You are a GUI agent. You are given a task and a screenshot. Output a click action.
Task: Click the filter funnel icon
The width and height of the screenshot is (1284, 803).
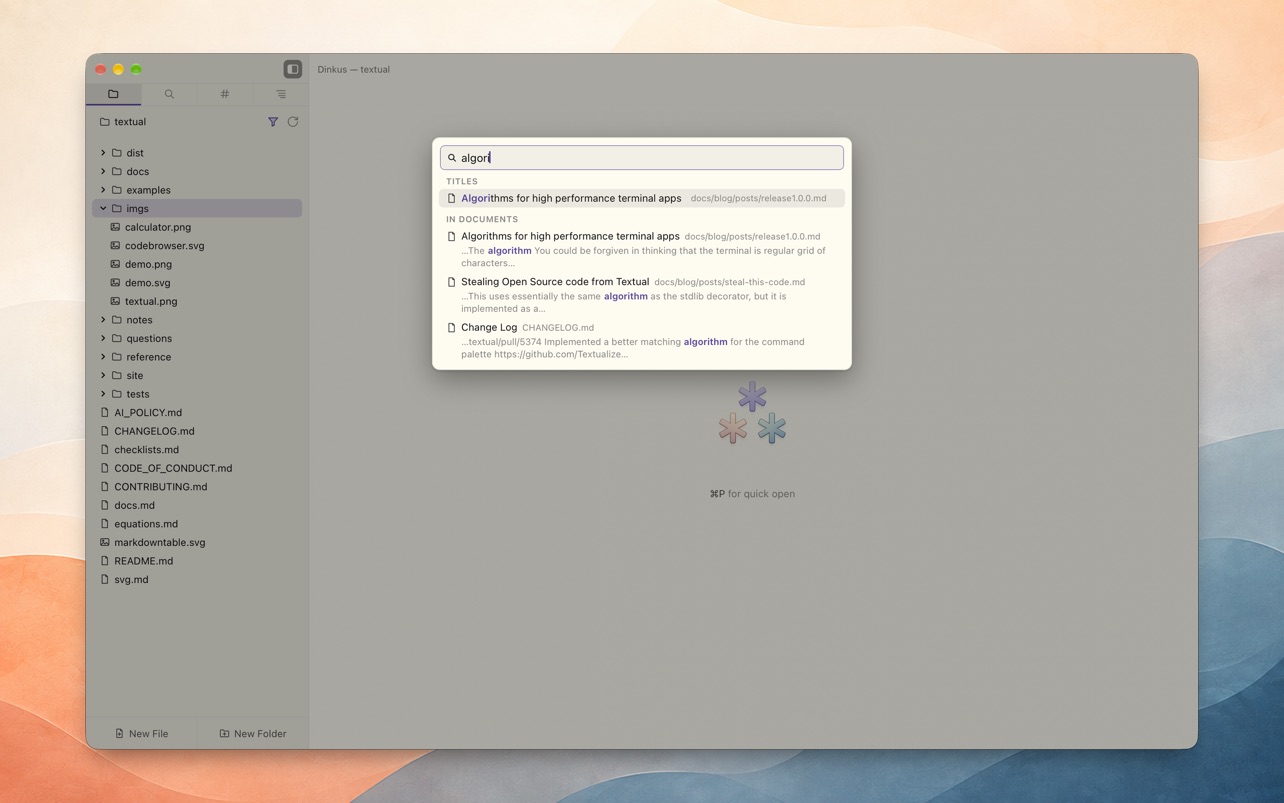[273, 122]
